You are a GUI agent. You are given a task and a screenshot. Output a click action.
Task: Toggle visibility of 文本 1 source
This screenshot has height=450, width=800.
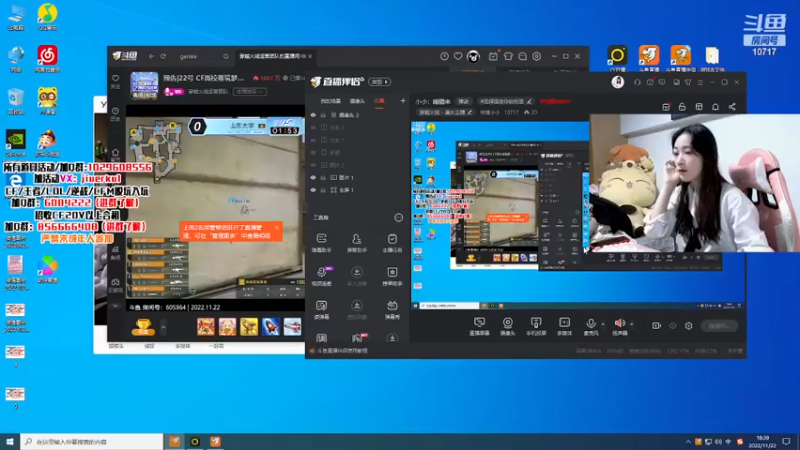313,140
